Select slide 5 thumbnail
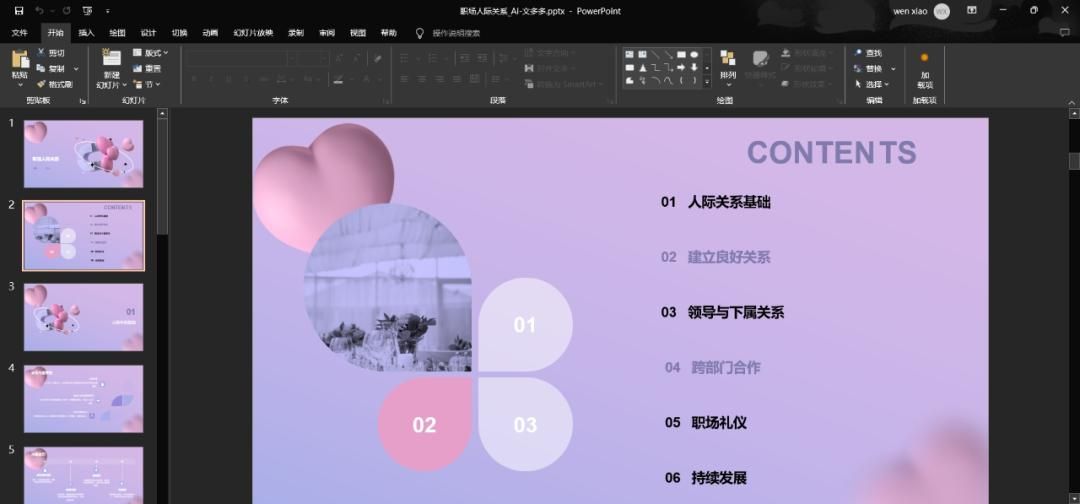The image size is (1080, 504). tap(83, 475)
